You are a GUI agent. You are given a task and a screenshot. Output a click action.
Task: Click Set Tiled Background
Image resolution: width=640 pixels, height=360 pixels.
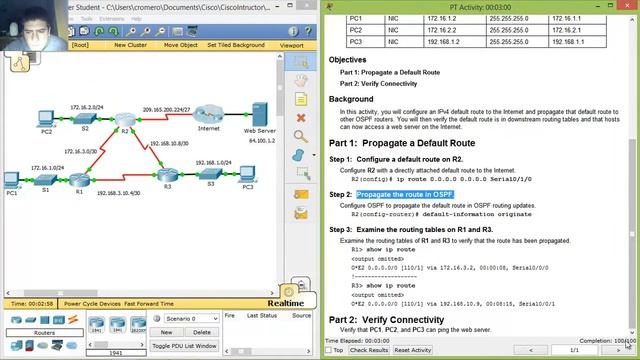(236, 45)
